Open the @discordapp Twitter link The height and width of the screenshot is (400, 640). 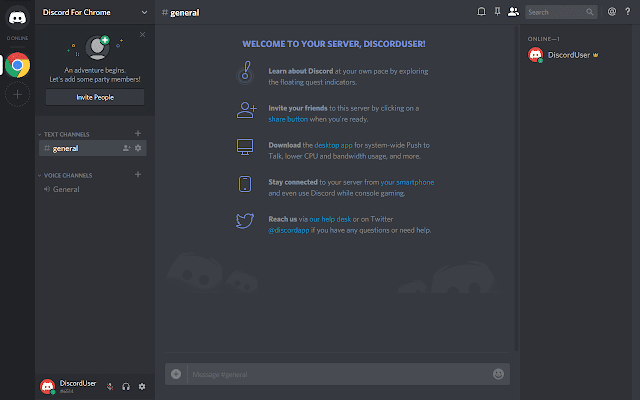(289, 230)
